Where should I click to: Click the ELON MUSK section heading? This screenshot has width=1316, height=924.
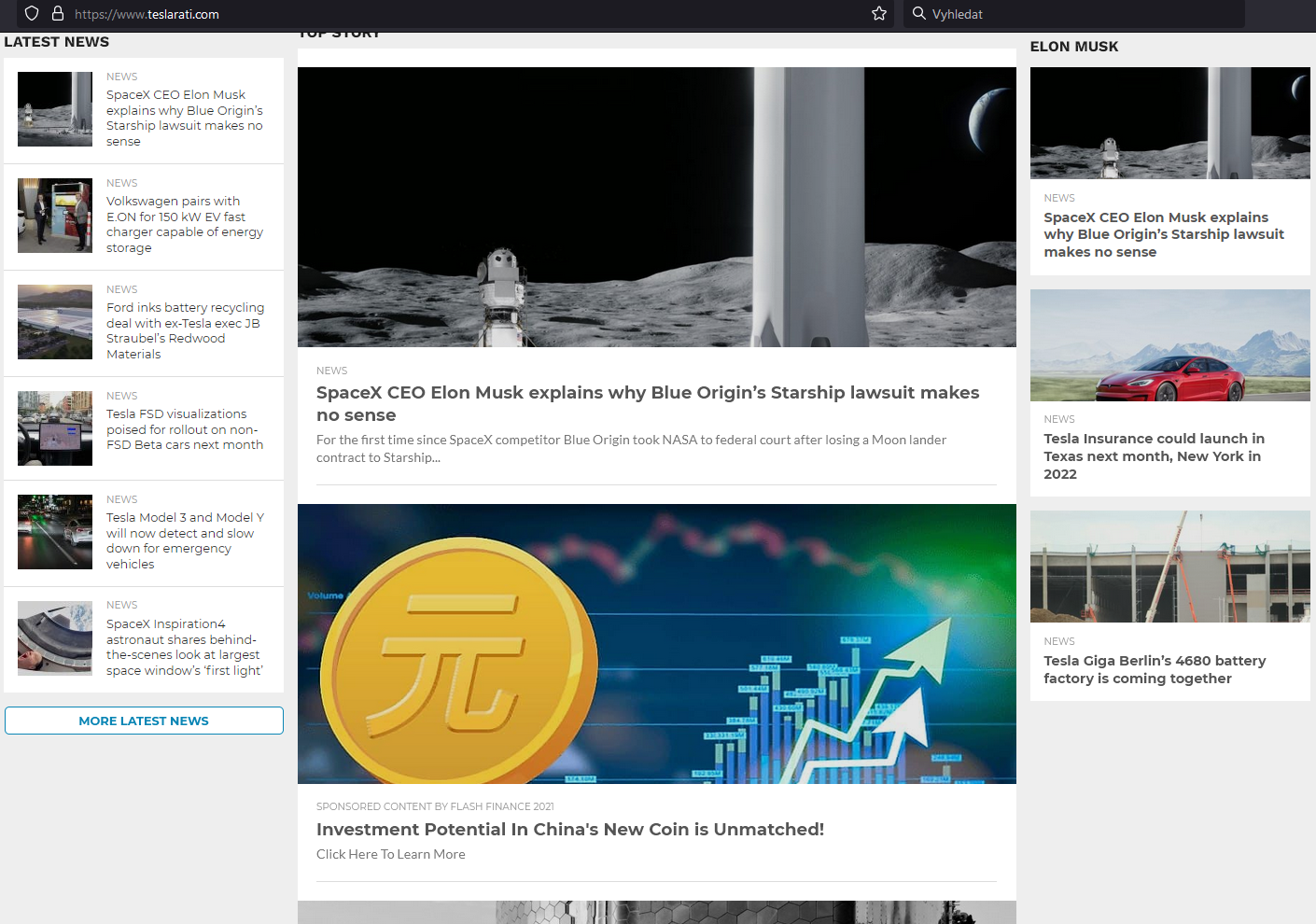point(1074,47)
